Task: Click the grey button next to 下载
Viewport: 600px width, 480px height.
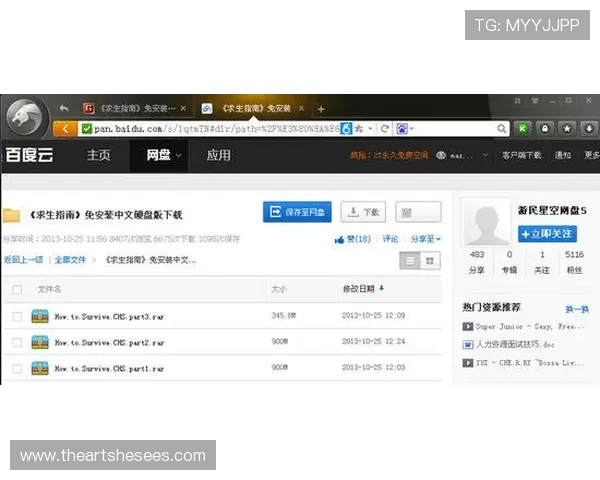Action: tap(418, 212)
